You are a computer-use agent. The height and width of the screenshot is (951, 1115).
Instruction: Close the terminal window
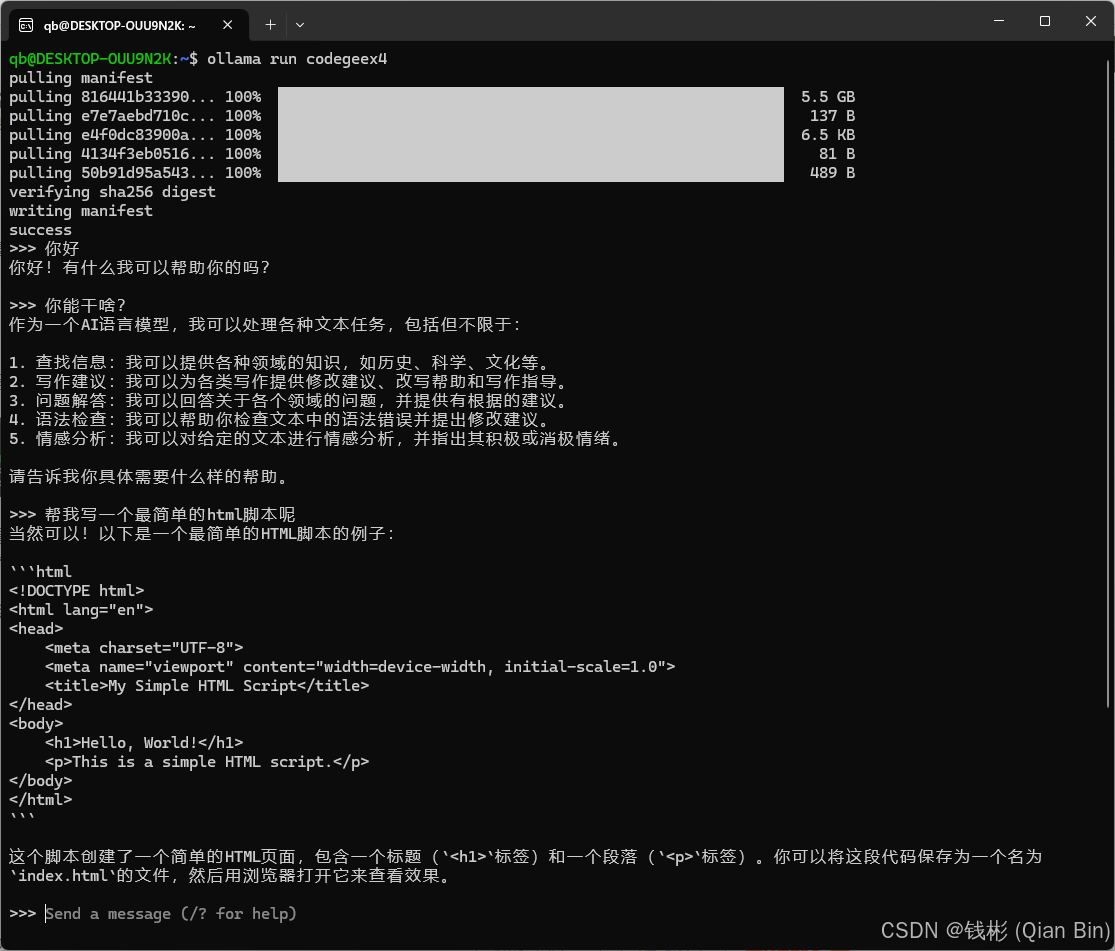tap(1091, 21)
